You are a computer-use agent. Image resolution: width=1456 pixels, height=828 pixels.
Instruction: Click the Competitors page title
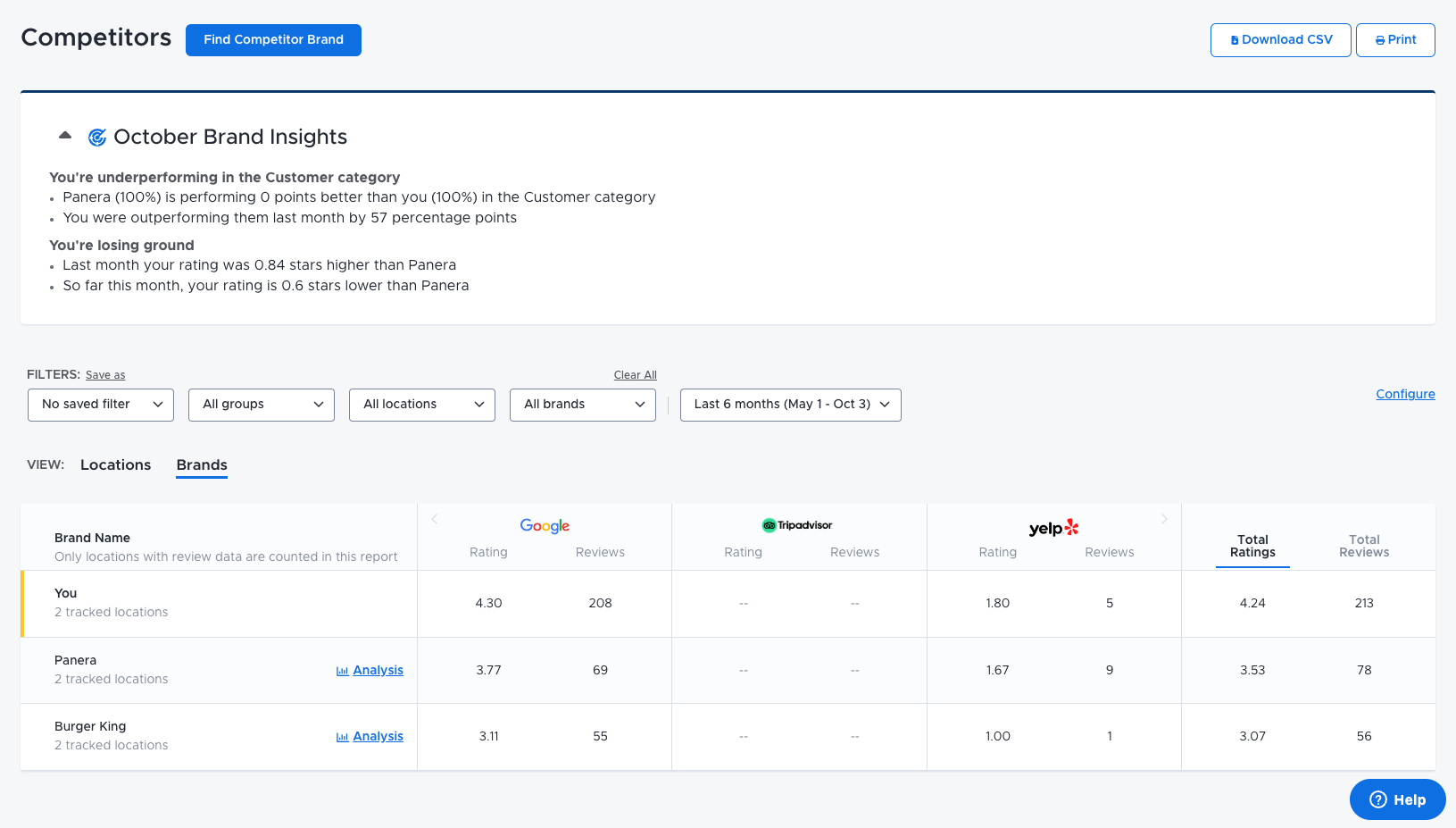(96, 38)
